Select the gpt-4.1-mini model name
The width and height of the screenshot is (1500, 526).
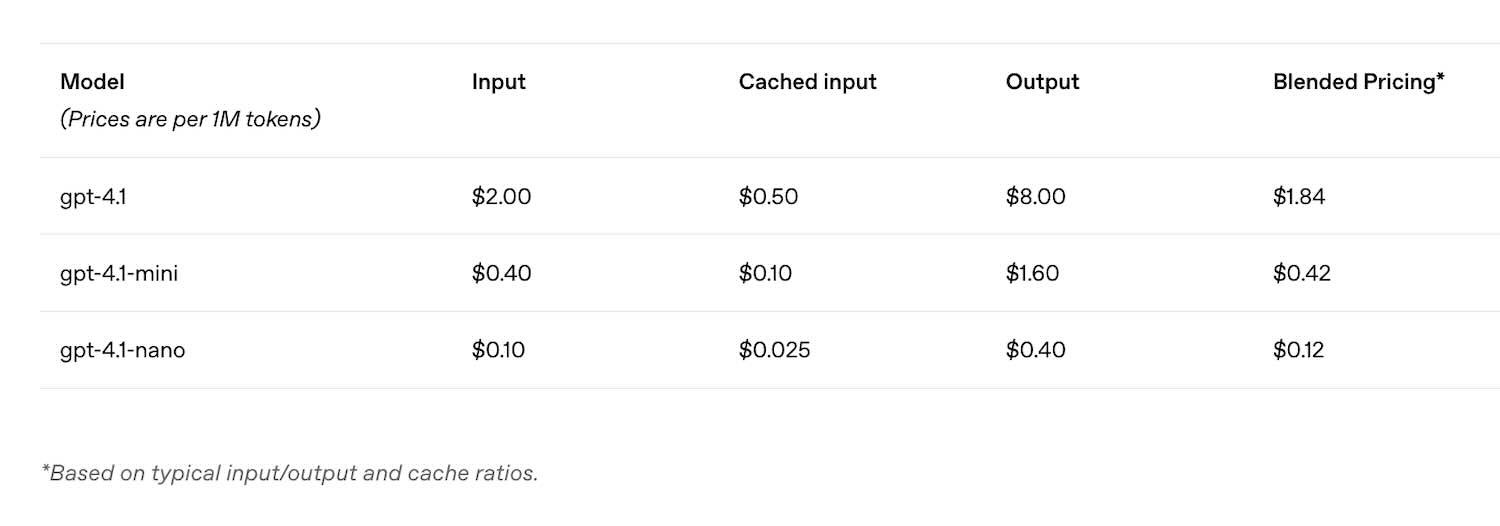119,273
